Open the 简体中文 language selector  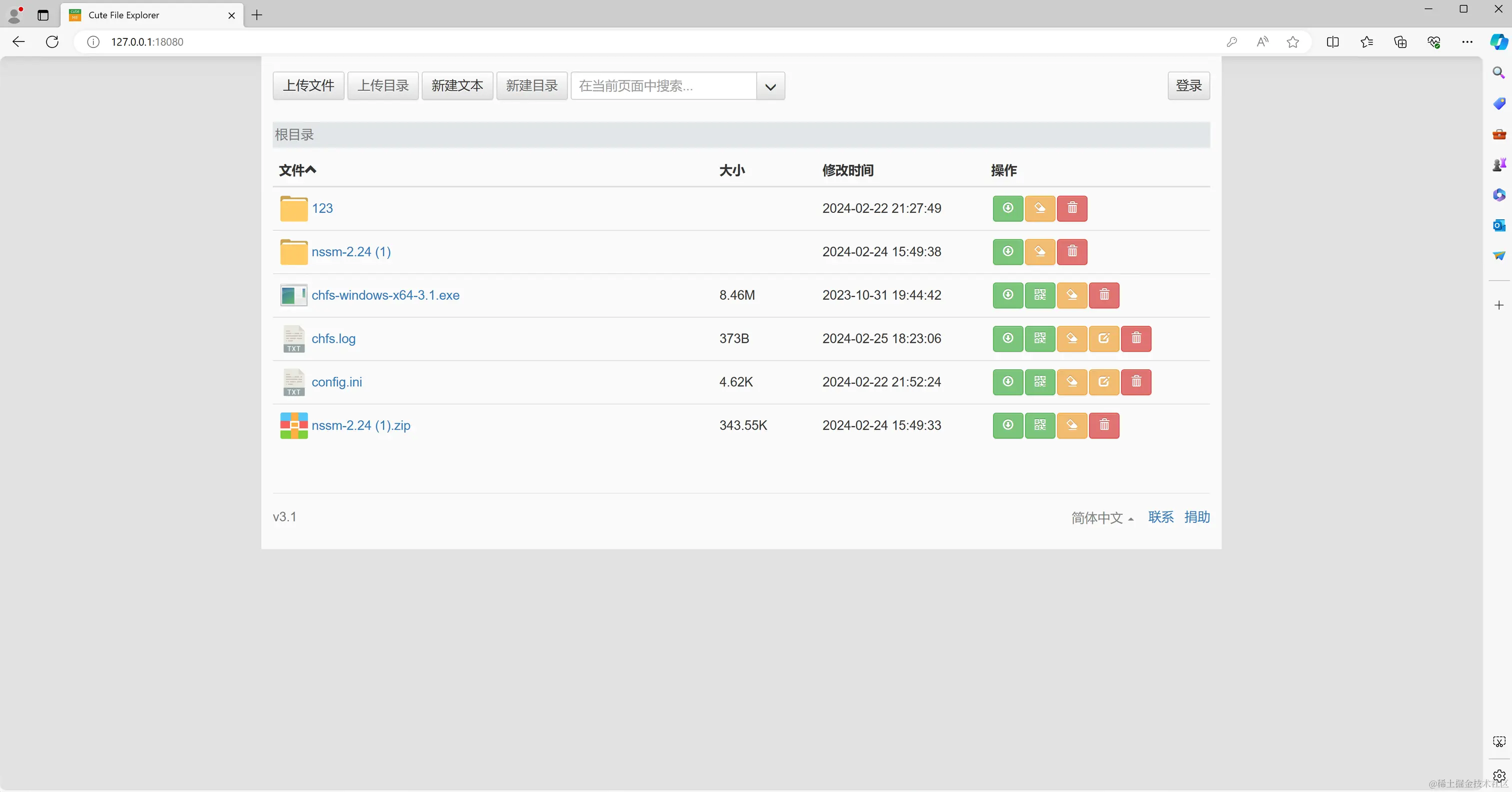(x=1101, y=518)
